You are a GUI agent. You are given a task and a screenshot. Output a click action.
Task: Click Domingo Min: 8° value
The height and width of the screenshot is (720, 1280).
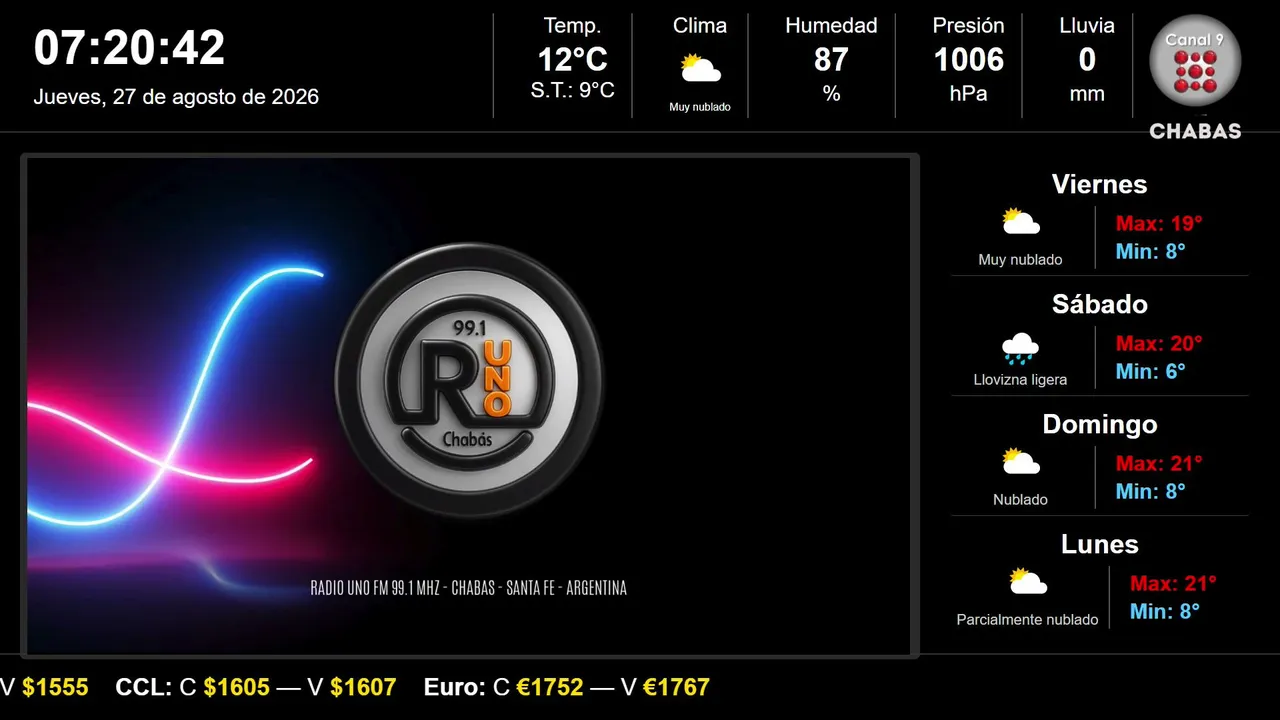1151,491
